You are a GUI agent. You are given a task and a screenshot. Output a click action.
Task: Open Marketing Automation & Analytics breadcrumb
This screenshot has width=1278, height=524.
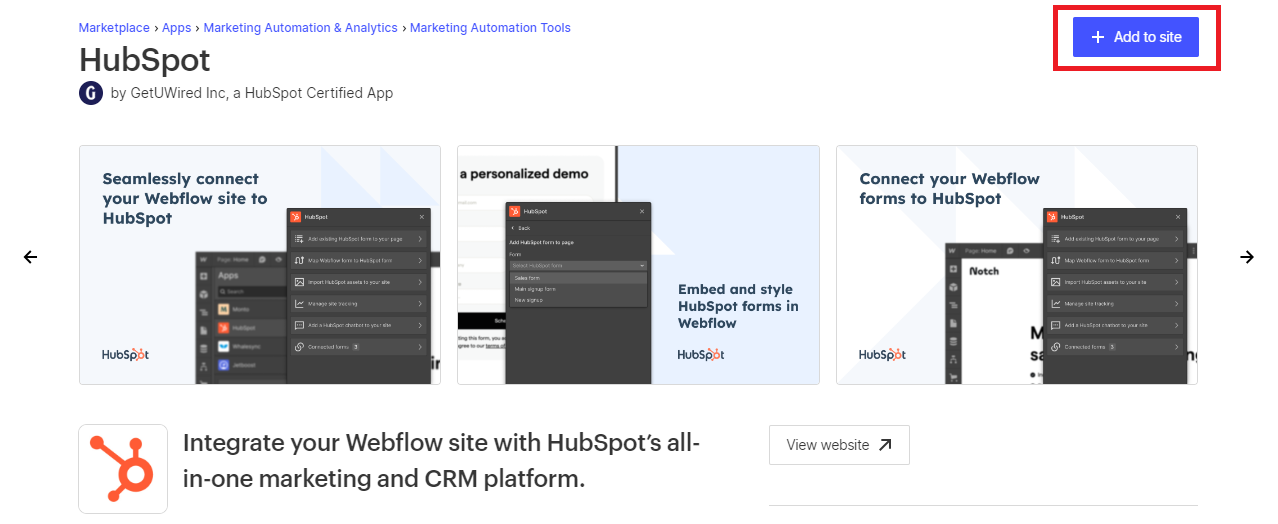pyautogui.click(x=301, y=28)
